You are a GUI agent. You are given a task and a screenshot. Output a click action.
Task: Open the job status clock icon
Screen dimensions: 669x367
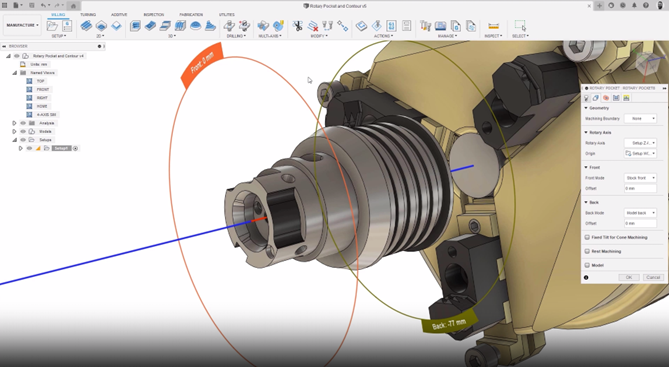pos(623,6)
